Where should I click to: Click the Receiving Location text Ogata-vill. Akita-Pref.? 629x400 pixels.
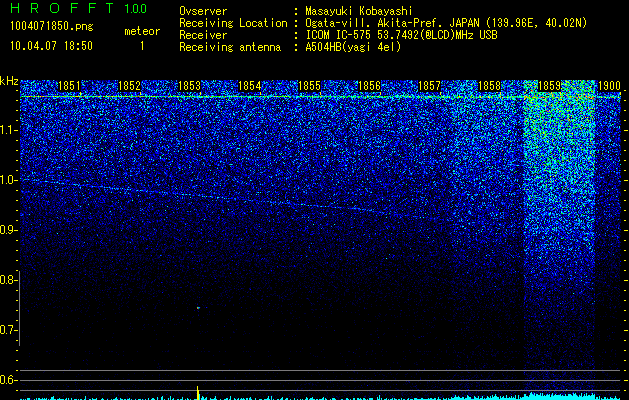click(x=371, y=23)
